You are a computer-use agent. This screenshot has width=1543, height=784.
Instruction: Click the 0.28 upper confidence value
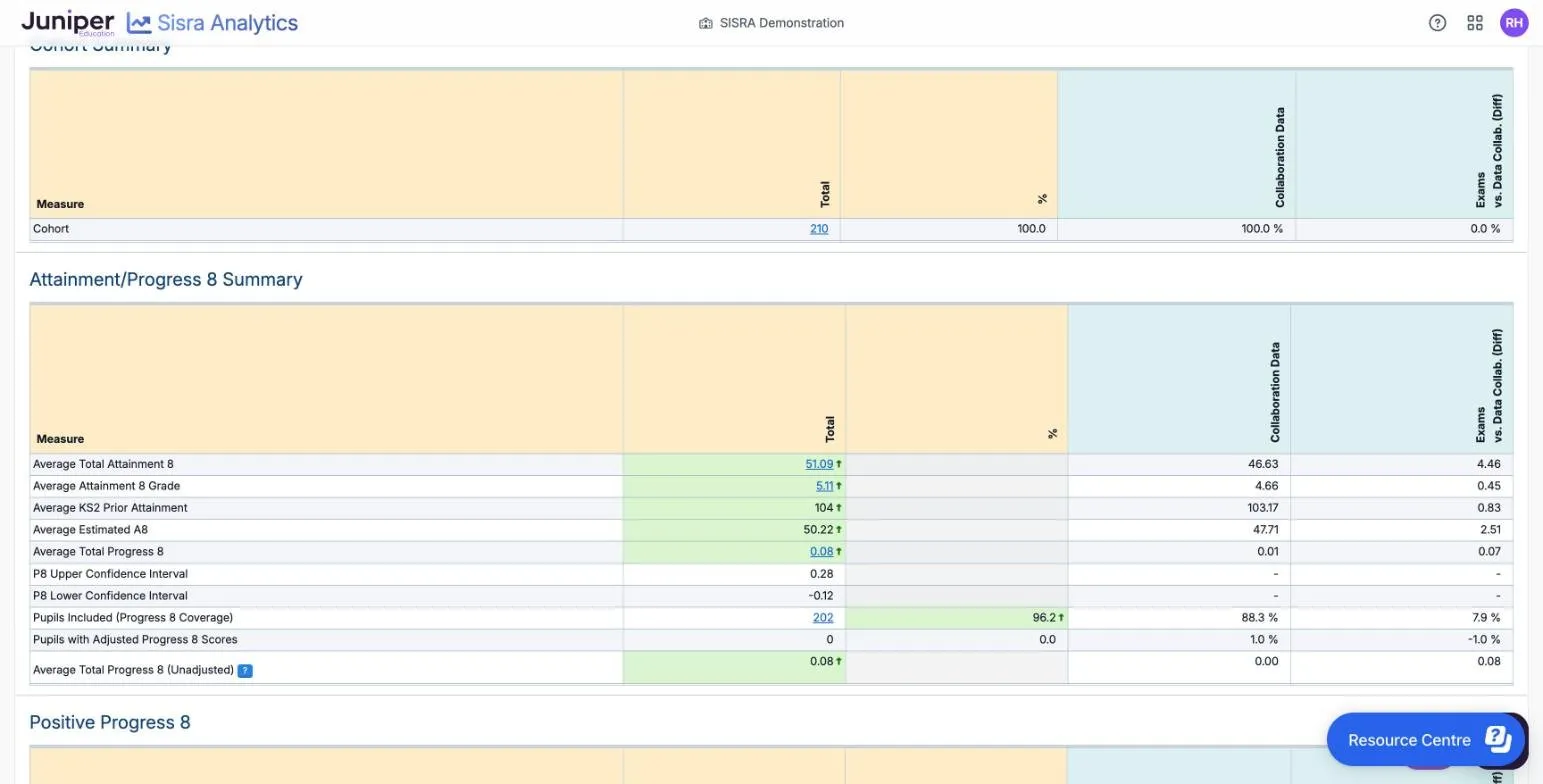click(x=822, y=574)
